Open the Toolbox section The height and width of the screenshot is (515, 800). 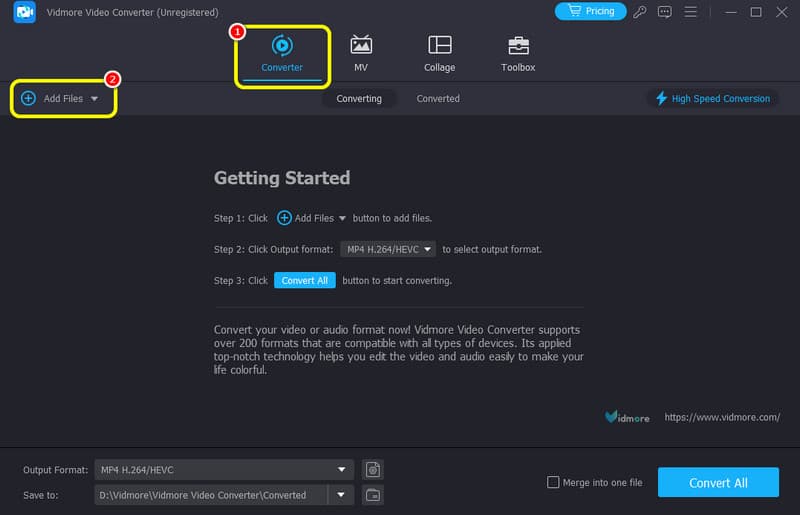(517, 53)
